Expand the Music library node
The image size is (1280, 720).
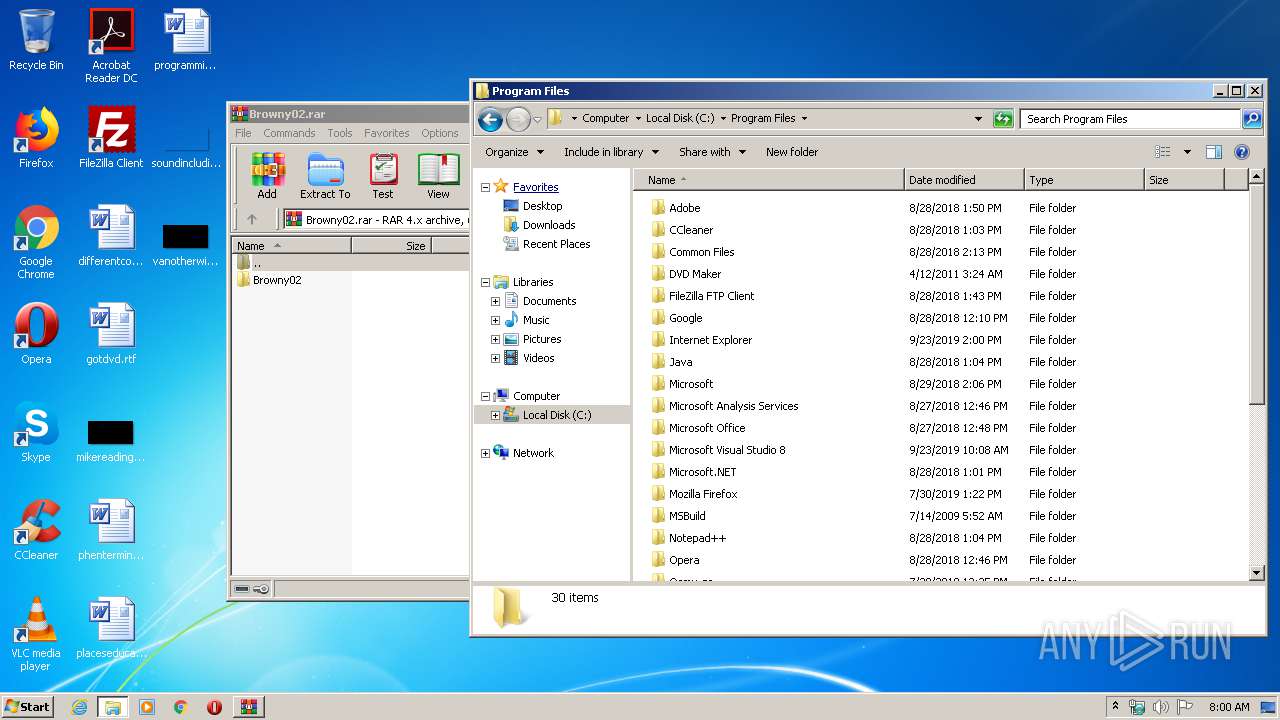tap(495, 320)
